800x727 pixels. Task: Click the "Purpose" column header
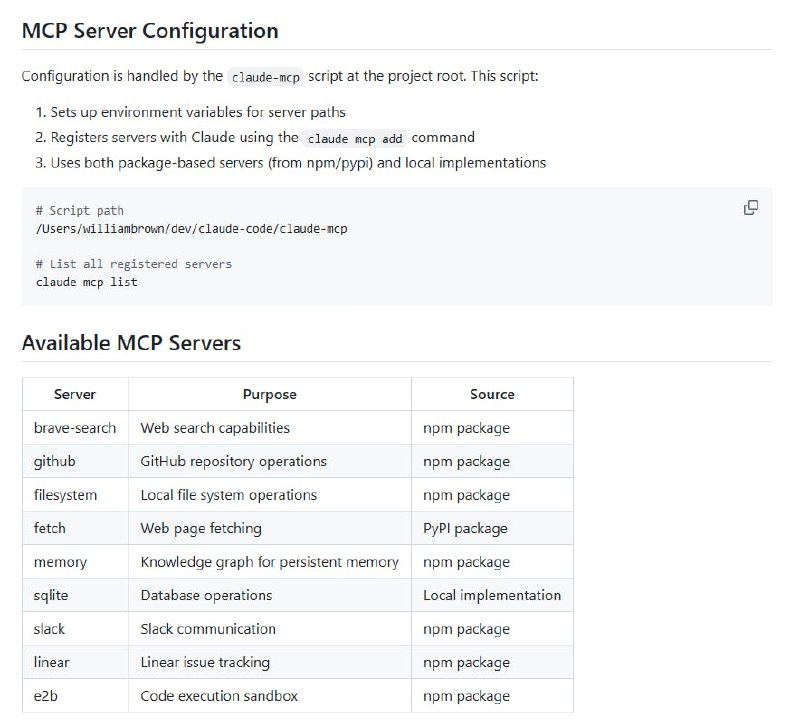point(269,394)
